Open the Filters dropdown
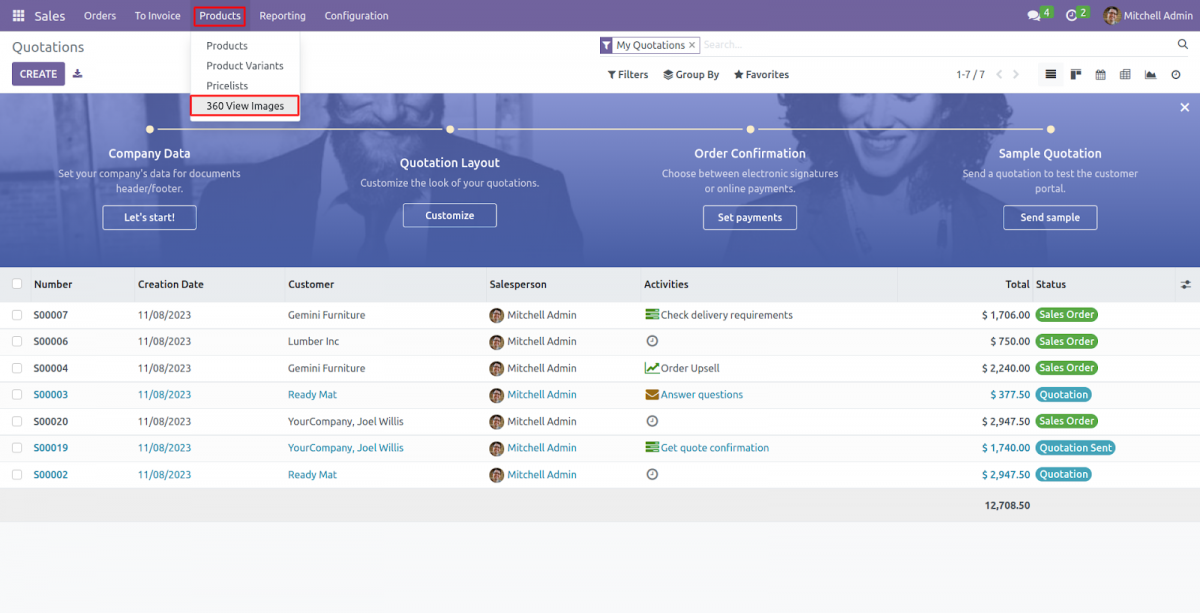This screenshot has height=613, width=1200. [627, 74]
